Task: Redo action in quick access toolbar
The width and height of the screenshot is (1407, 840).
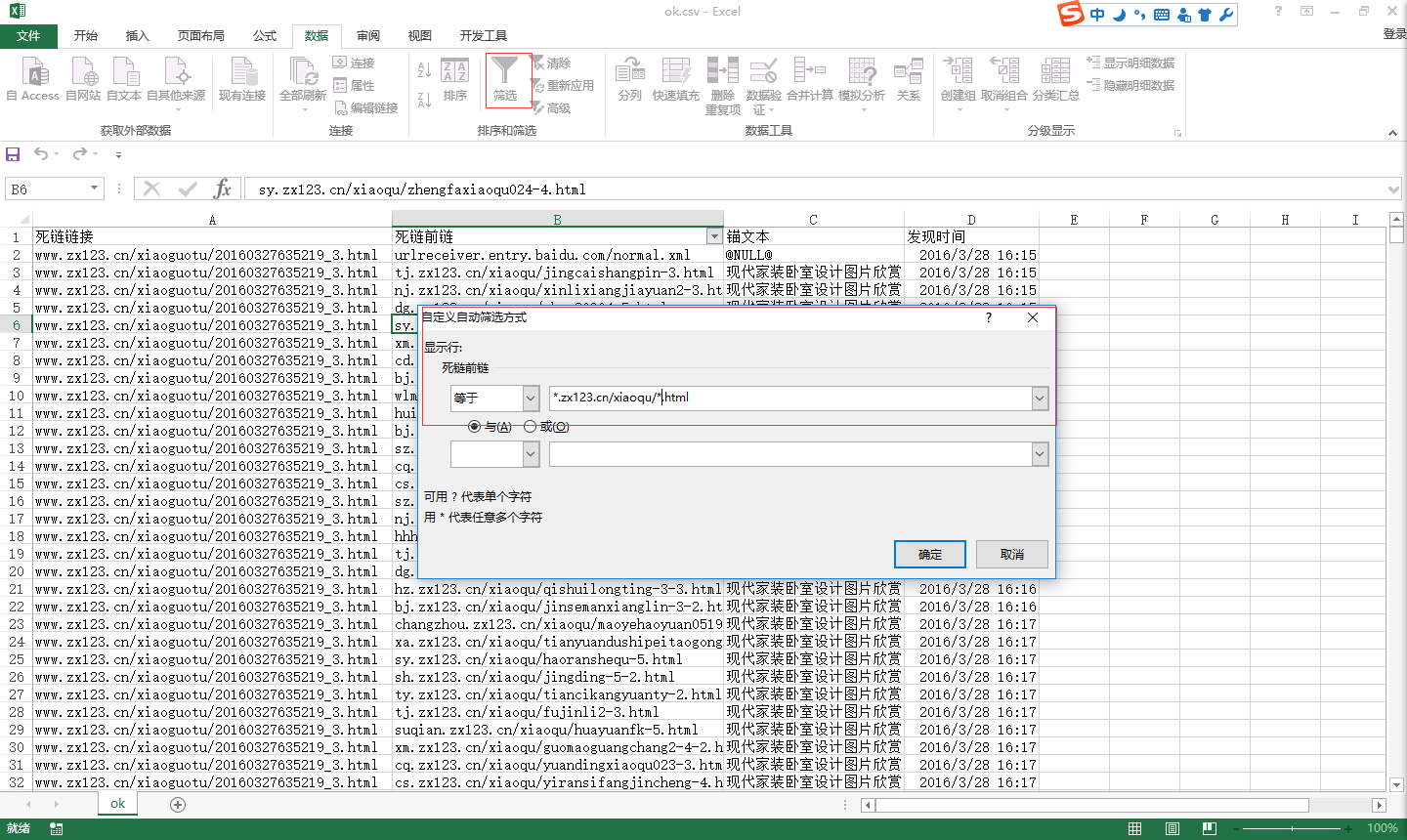Action: click(x=79, y=154)
